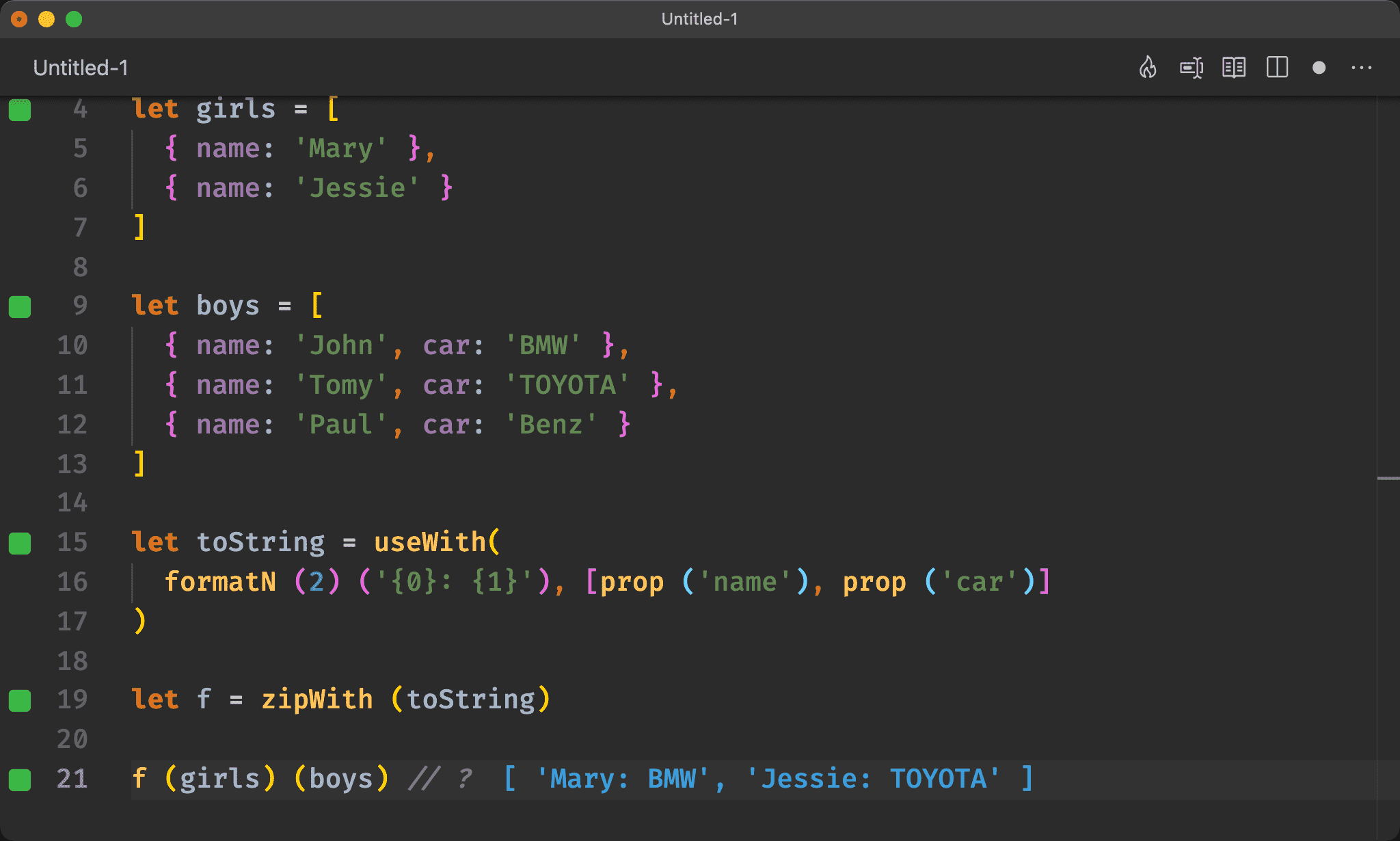Click the girls variable on line 4
1400x841 pixels.
236,109
